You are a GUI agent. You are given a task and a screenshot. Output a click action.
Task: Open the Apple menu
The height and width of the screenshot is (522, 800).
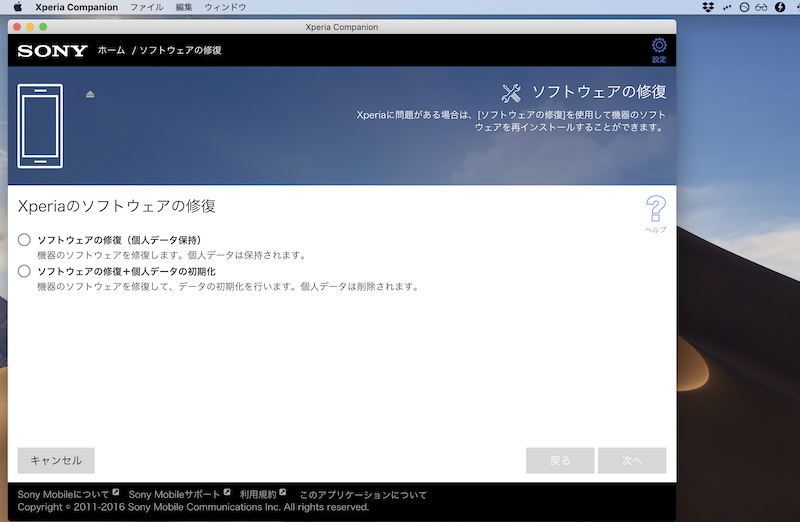pos(17,7)
